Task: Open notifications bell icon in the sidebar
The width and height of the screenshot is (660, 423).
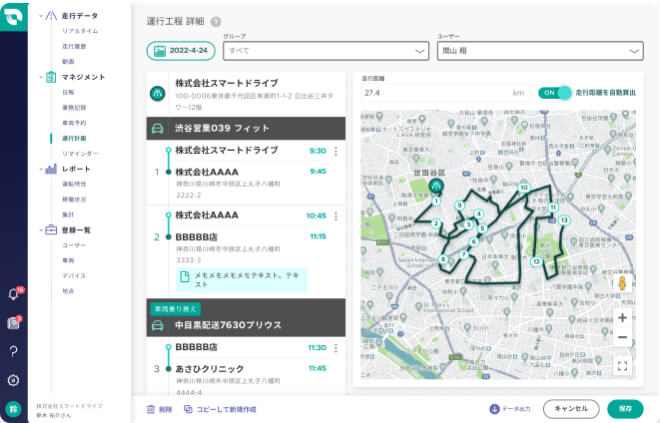Action: click(13, 294)
